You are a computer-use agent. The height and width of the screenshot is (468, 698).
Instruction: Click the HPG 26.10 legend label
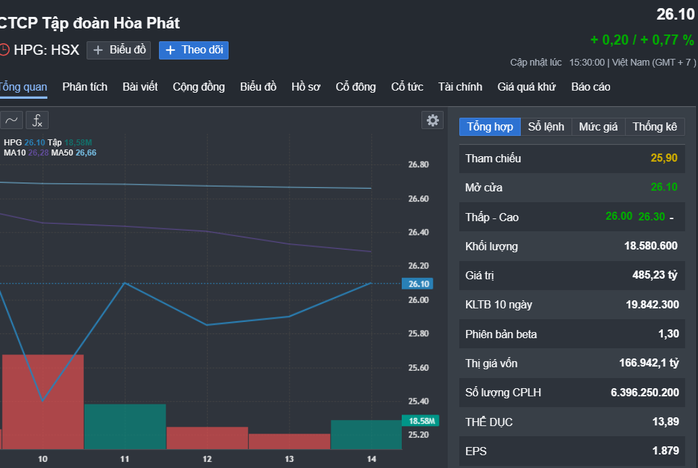coord(24,142)
